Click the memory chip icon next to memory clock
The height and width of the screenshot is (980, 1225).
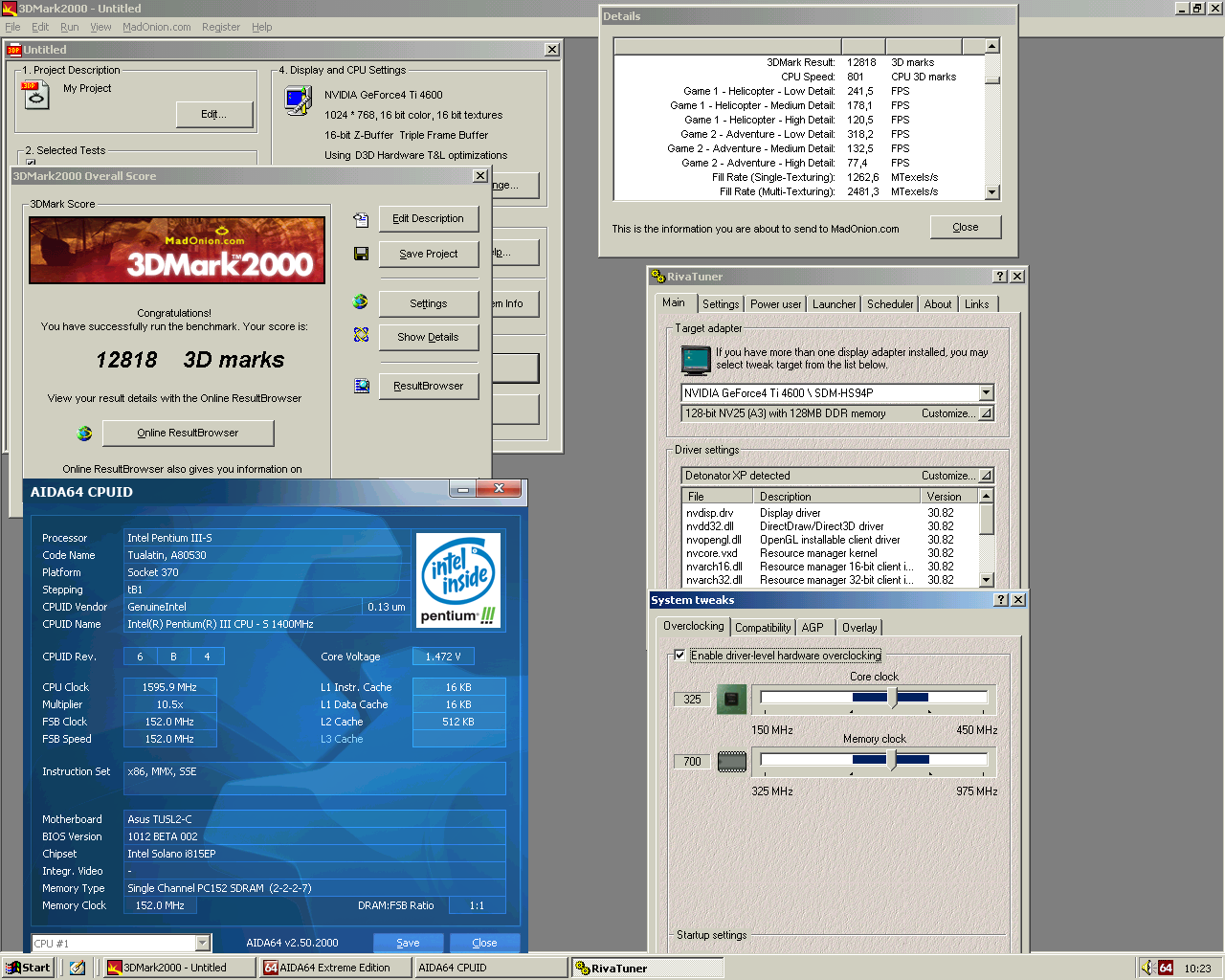[732, 762]
